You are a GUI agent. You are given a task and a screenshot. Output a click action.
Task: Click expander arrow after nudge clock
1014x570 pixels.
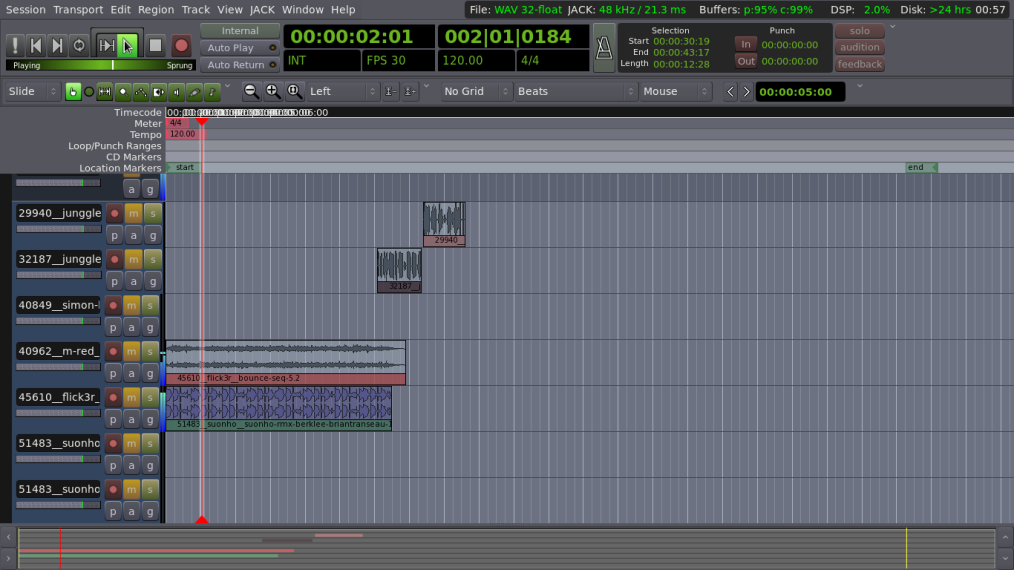tap(859, 86)
